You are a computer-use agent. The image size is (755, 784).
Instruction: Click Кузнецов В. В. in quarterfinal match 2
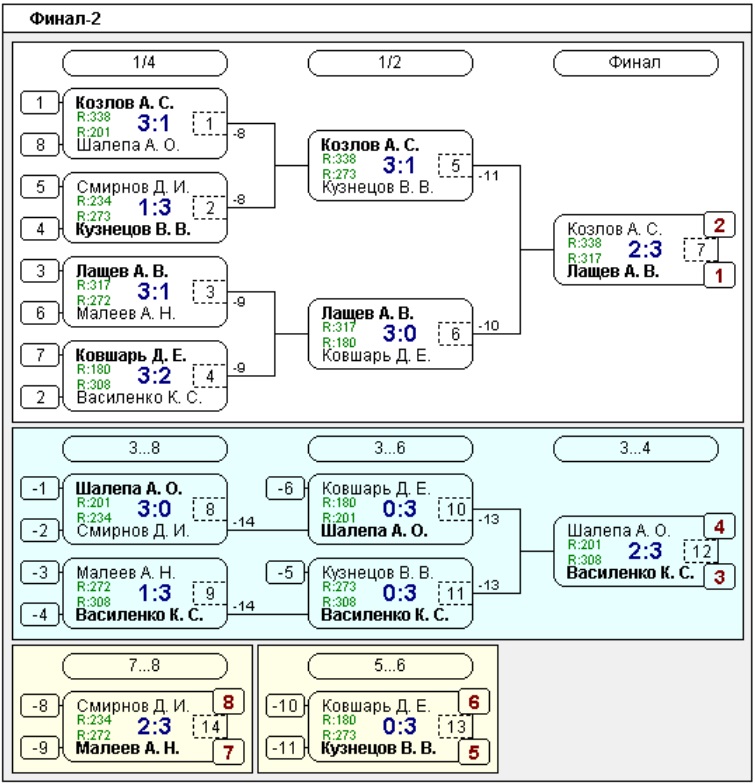click(x=133, y=229)
